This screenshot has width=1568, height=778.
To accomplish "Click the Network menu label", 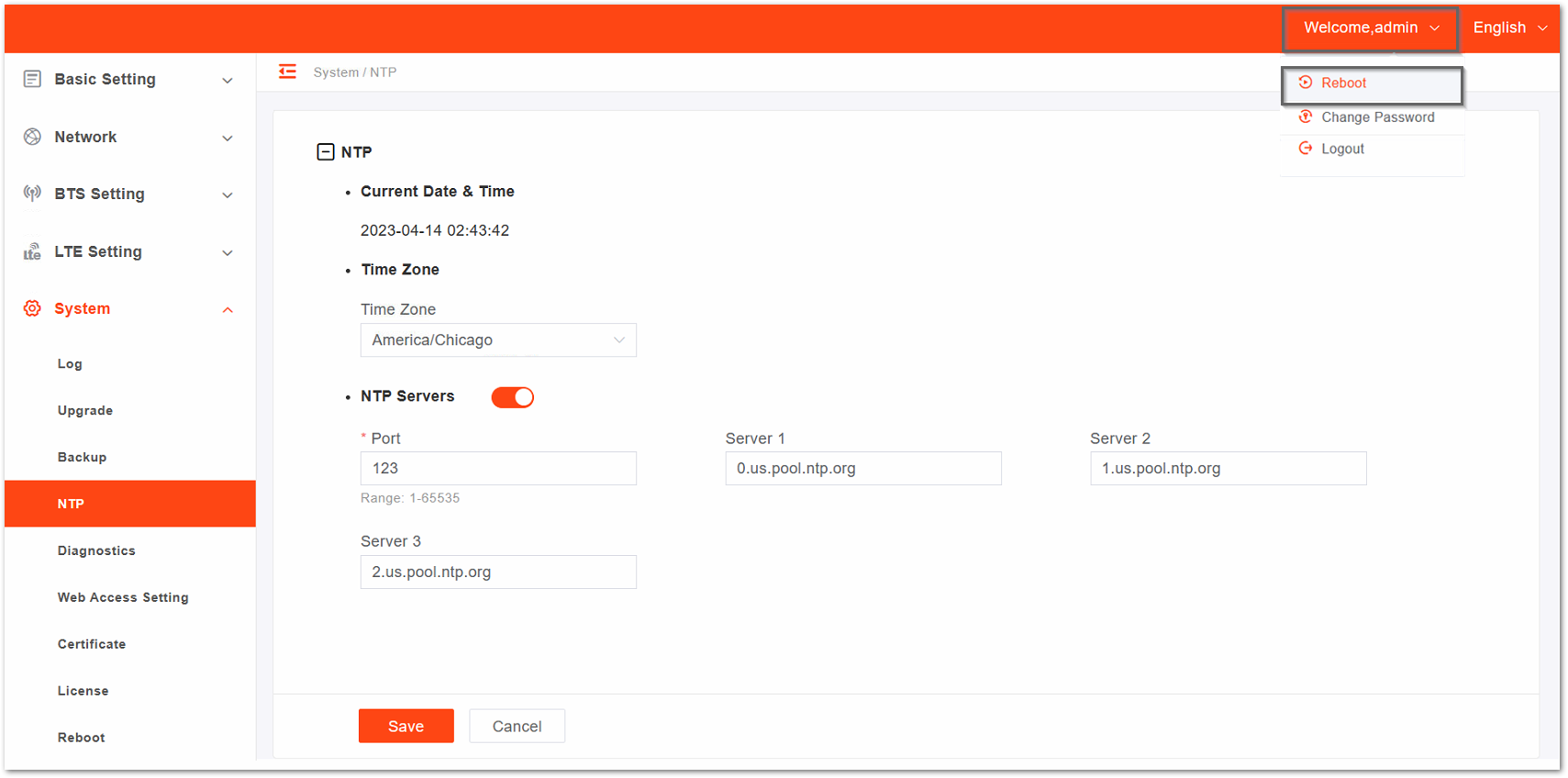I will (x=85, y=137).
